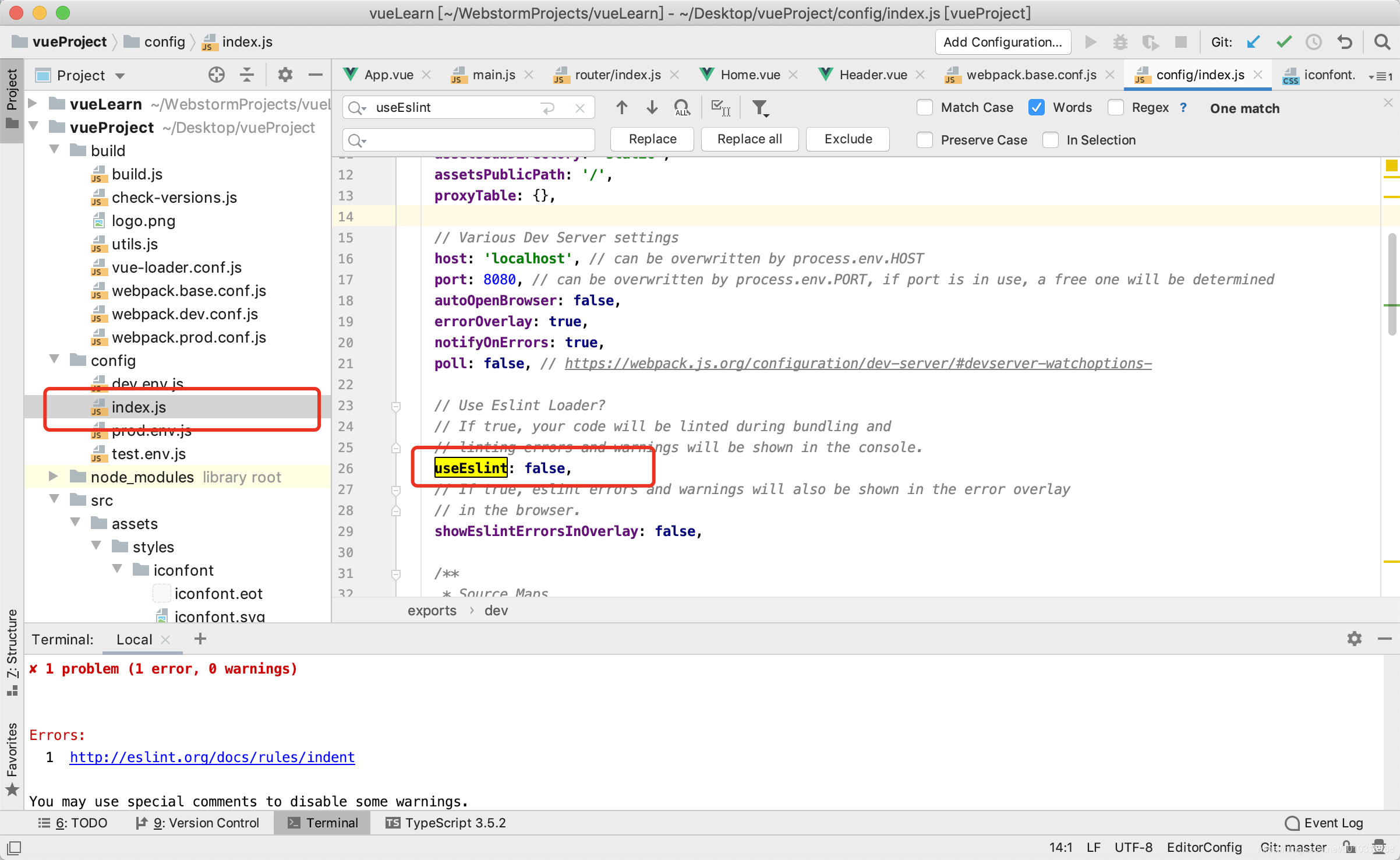
Task: Open Search Everywhere magnifier icon
Action: click(1382, 42)
